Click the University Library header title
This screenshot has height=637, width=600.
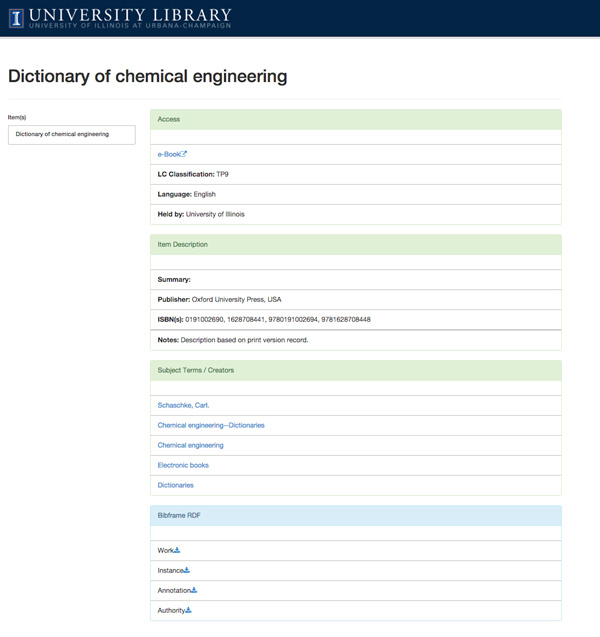130,16
